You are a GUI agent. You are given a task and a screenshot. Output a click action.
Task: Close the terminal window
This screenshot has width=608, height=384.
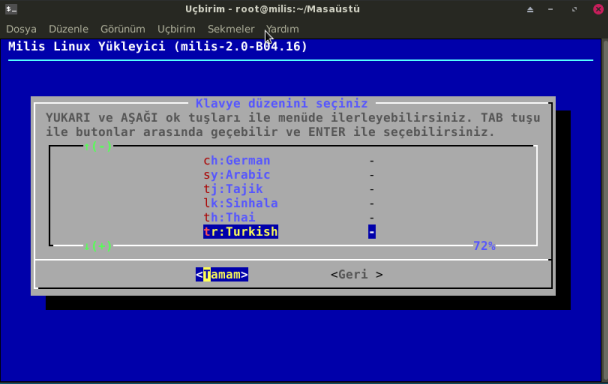tap(598, 9)
